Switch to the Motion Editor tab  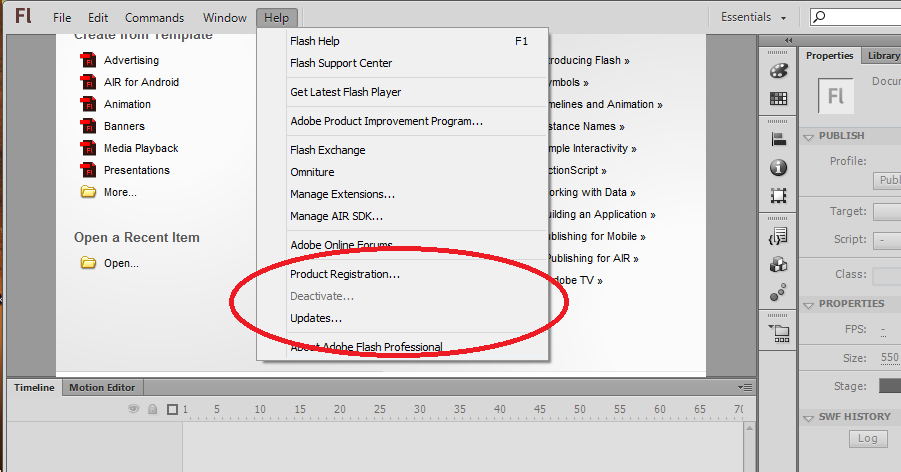pos(102,387)
